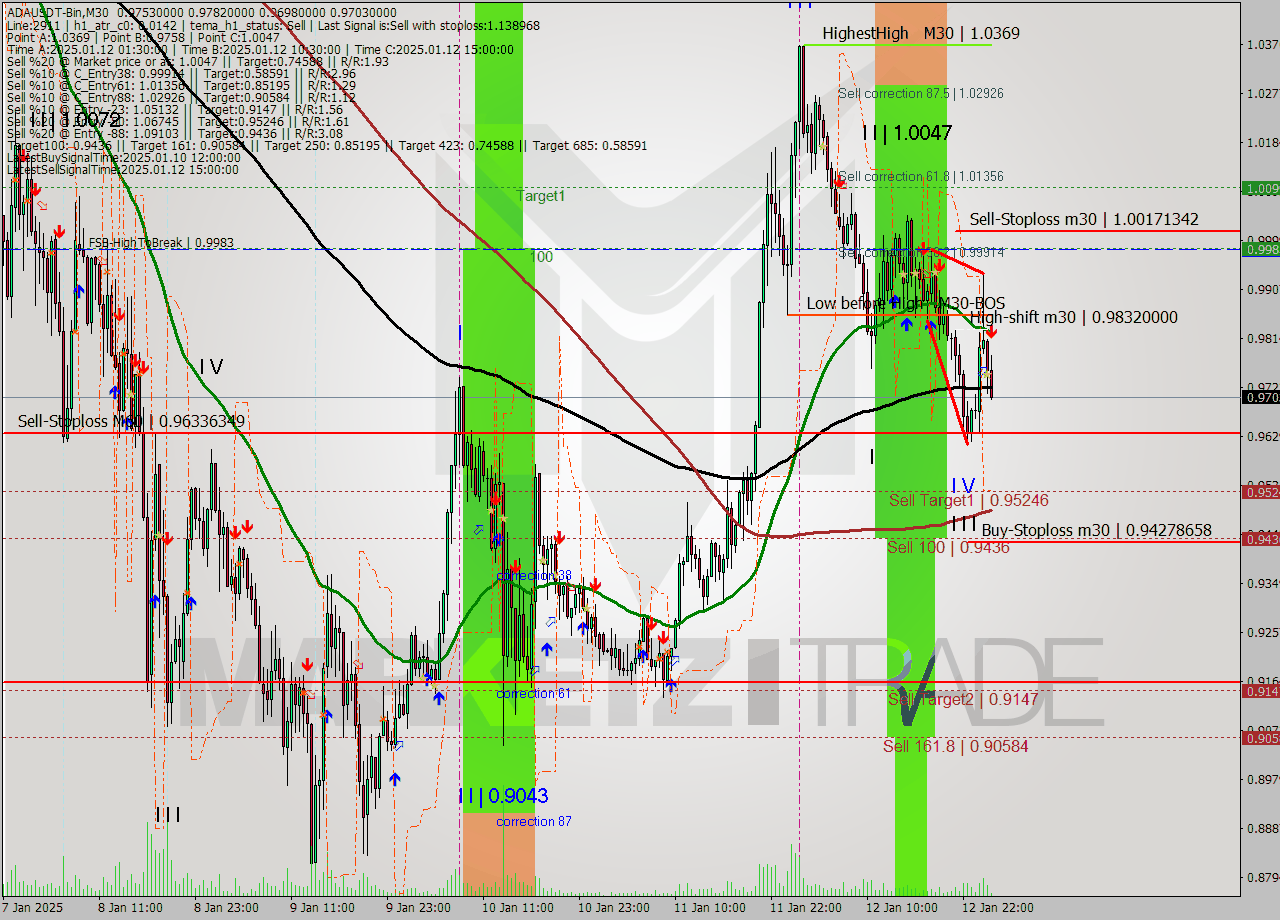The image size is (1280, 920).
Task: Click the red 0.914 price tag on axis
Action: [1260, 690]
